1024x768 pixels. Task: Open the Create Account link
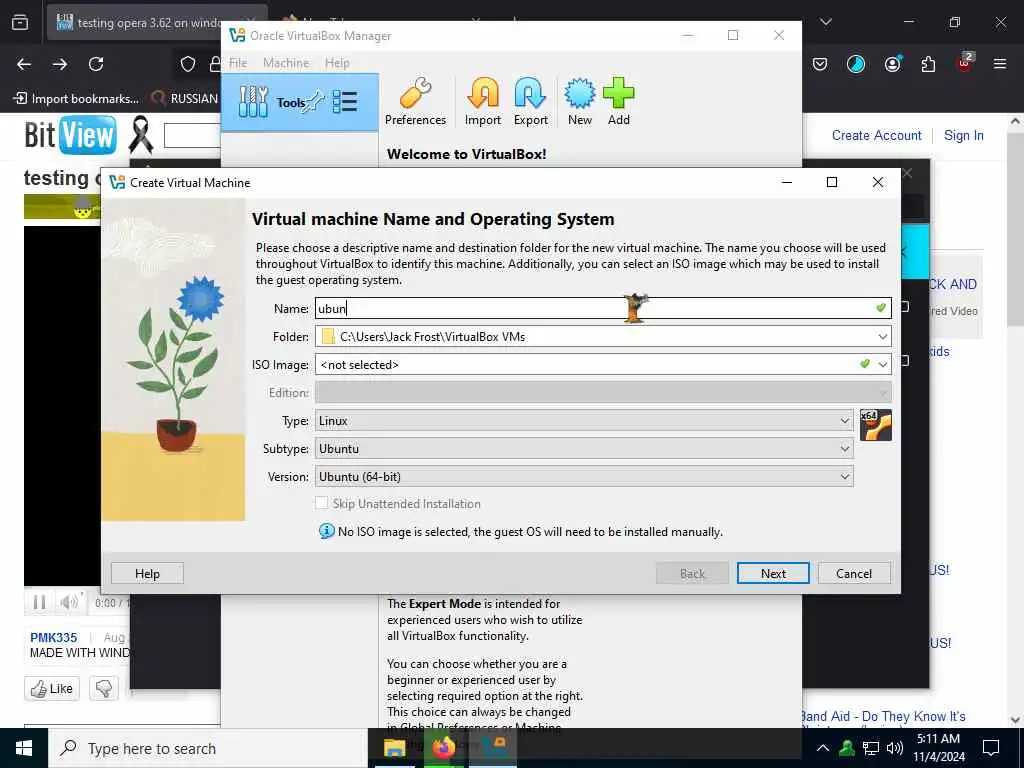[876, 135]
